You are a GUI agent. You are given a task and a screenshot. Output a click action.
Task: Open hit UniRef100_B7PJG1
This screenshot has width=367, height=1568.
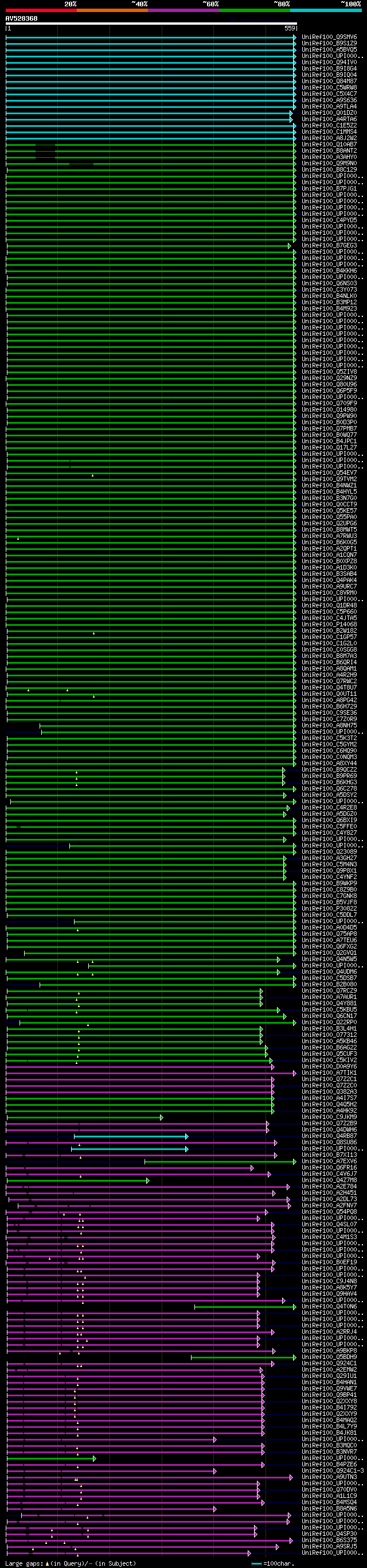coord(329,189)
